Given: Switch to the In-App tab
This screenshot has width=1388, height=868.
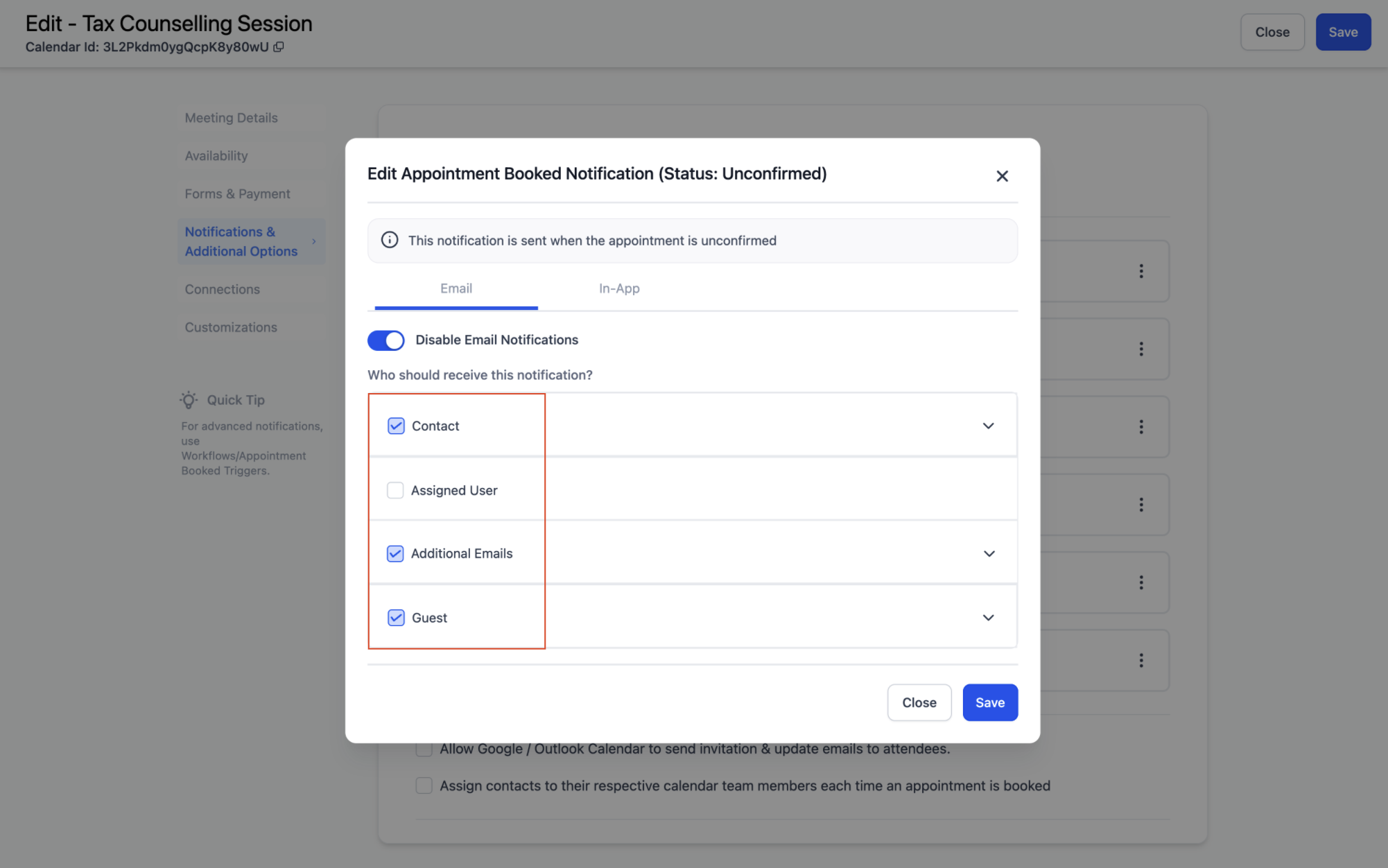Looking at the screenshot, I should coord(618,288).
